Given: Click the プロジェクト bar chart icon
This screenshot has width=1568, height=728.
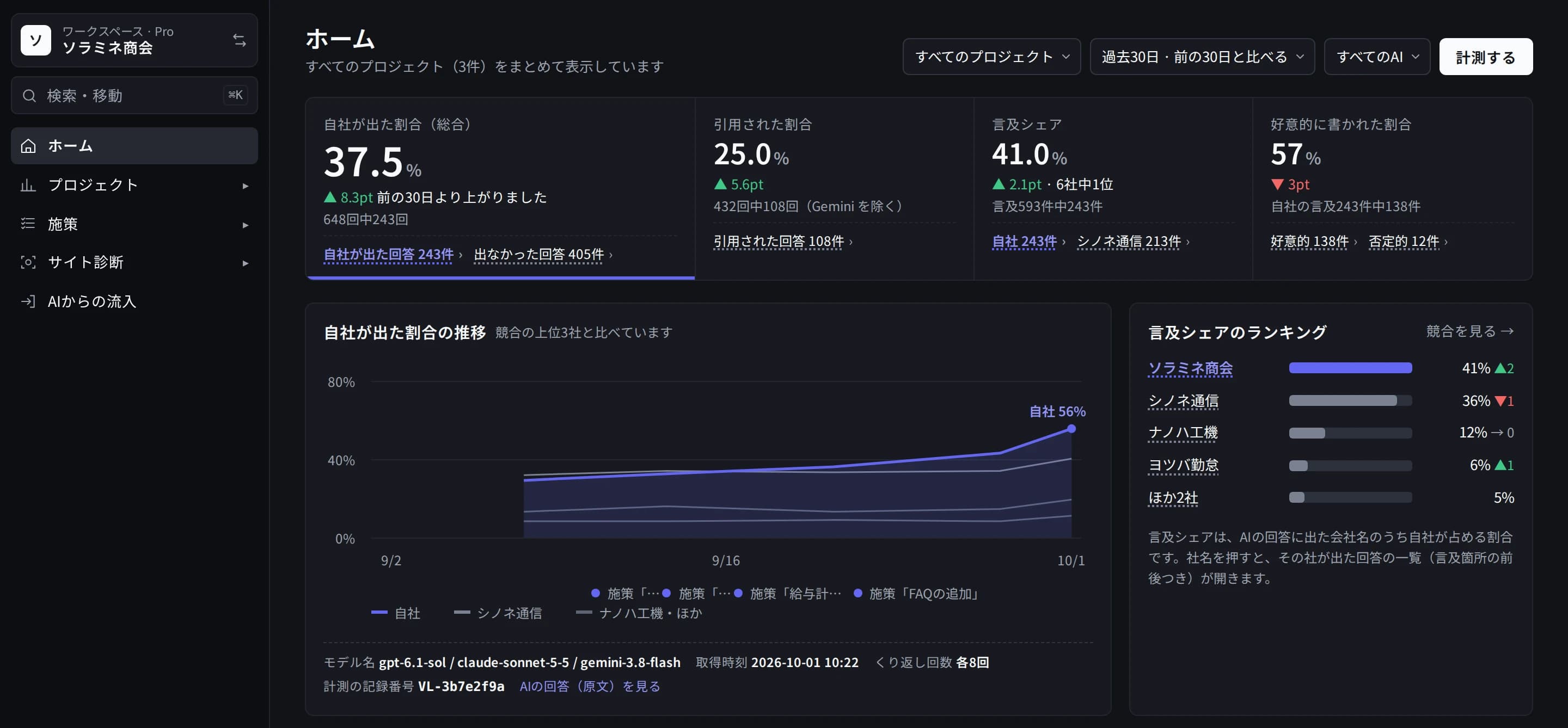Looking at the screenshot, I should pos(28,185).
